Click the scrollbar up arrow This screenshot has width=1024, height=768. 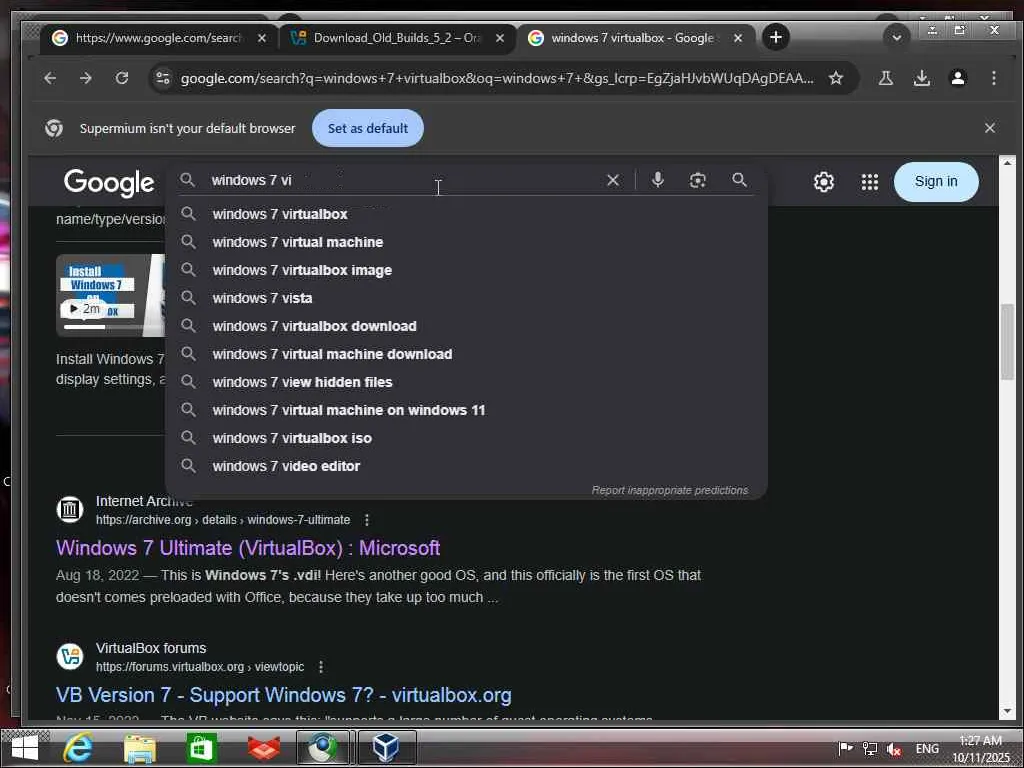[1006, 163]
